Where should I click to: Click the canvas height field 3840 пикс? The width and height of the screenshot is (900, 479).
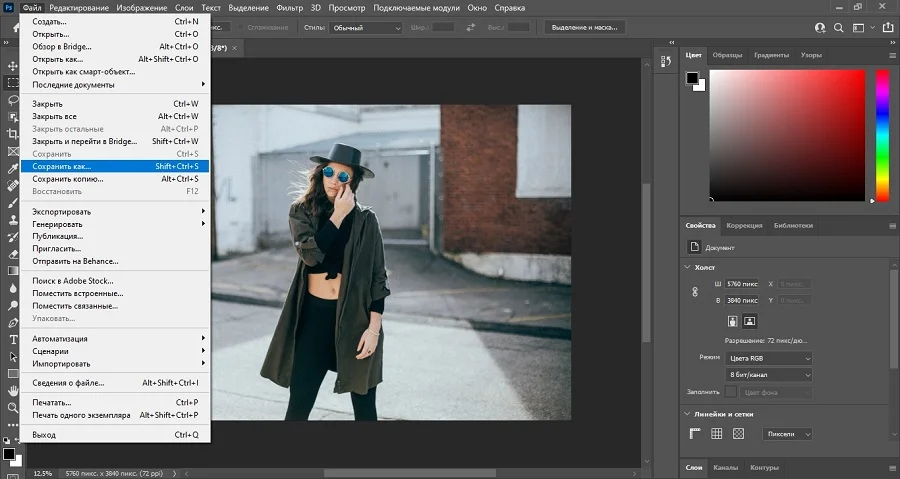click(x=742, y=301)
